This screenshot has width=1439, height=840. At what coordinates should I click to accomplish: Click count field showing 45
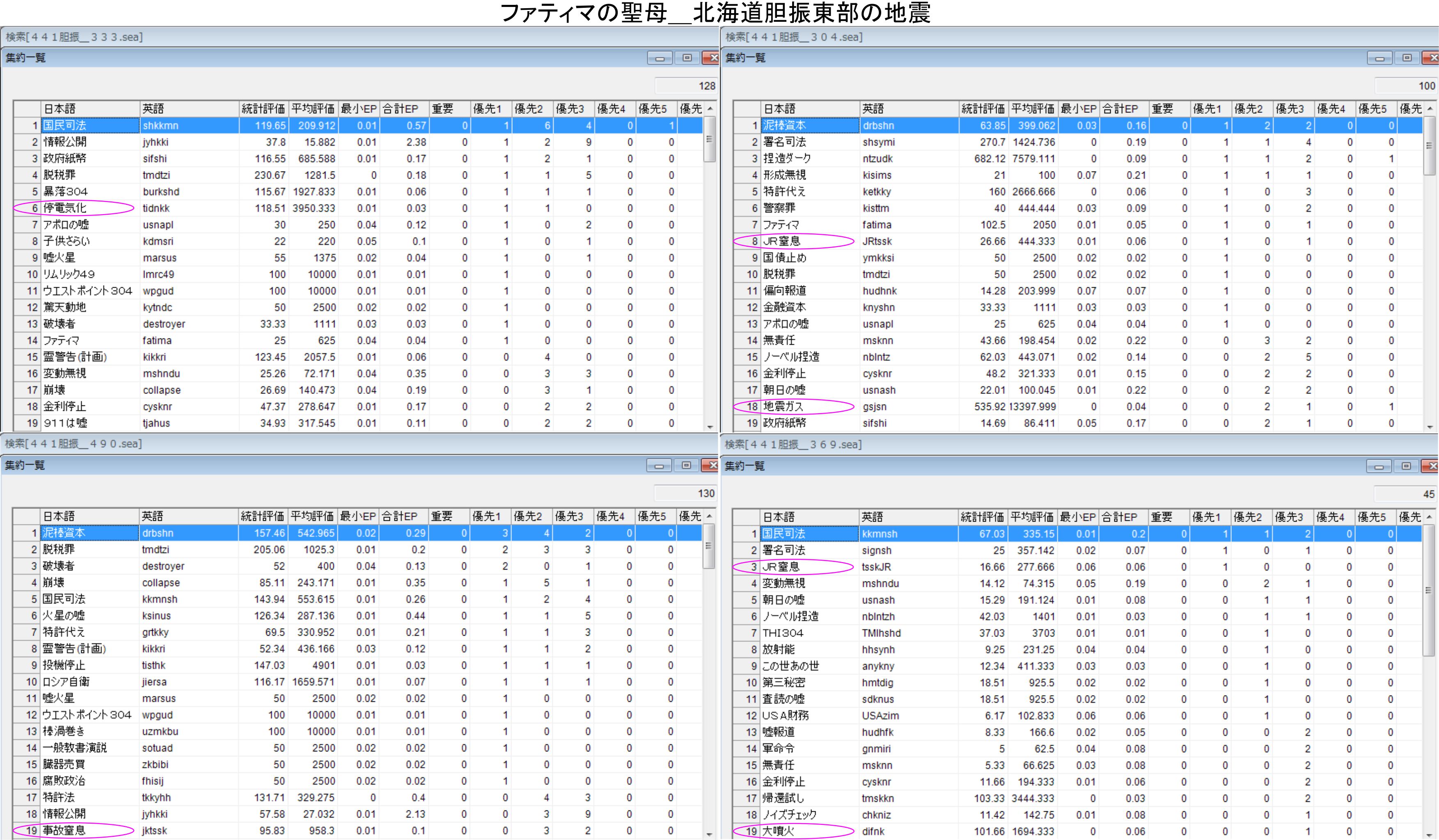point(1405,494)
